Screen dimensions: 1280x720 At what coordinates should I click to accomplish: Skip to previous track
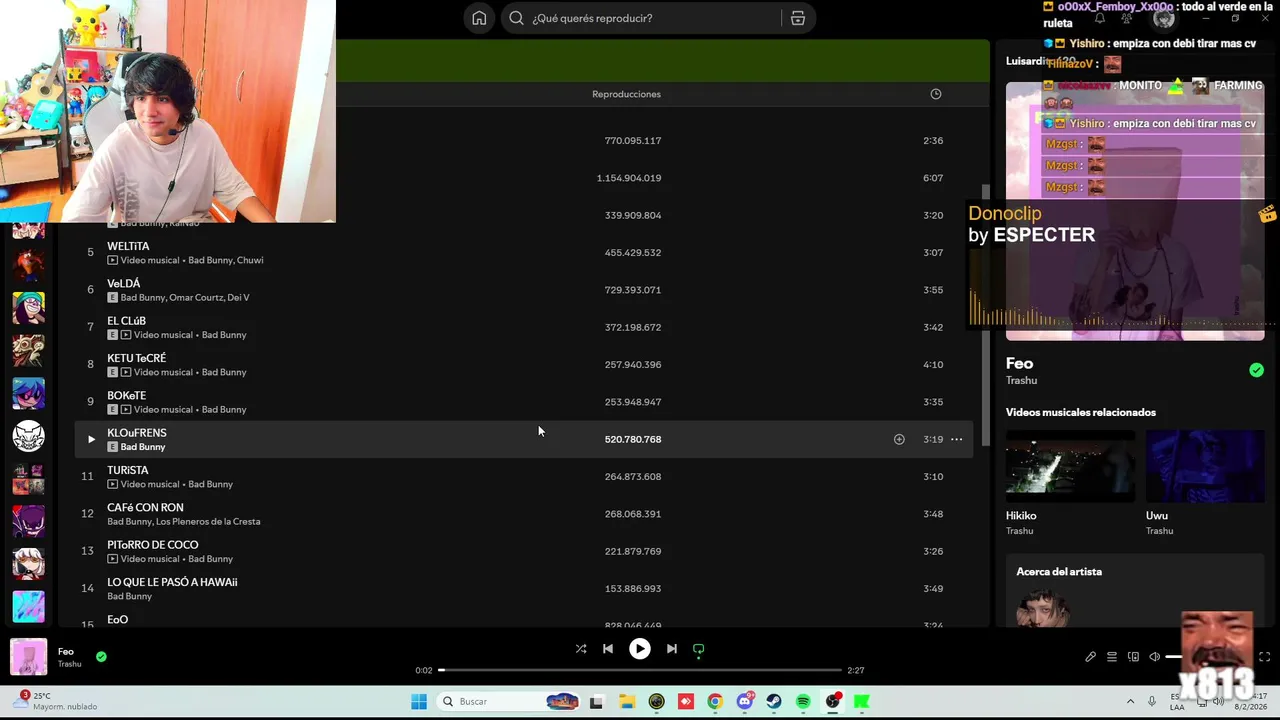608,649
